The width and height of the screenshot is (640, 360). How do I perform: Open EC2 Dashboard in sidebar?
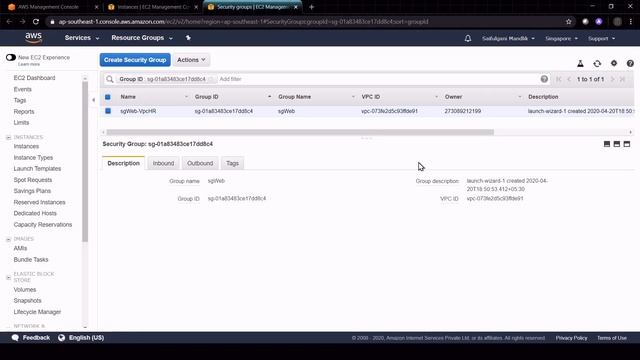[x=34, y=78]
